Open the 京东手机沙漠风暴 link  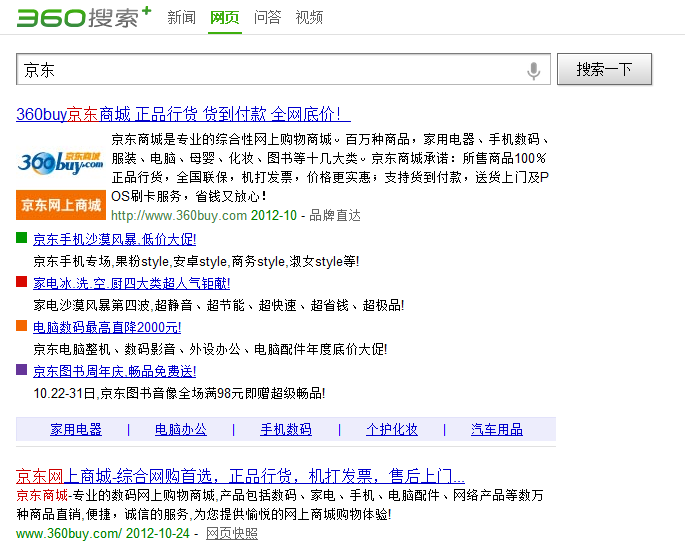pos(114,239)
